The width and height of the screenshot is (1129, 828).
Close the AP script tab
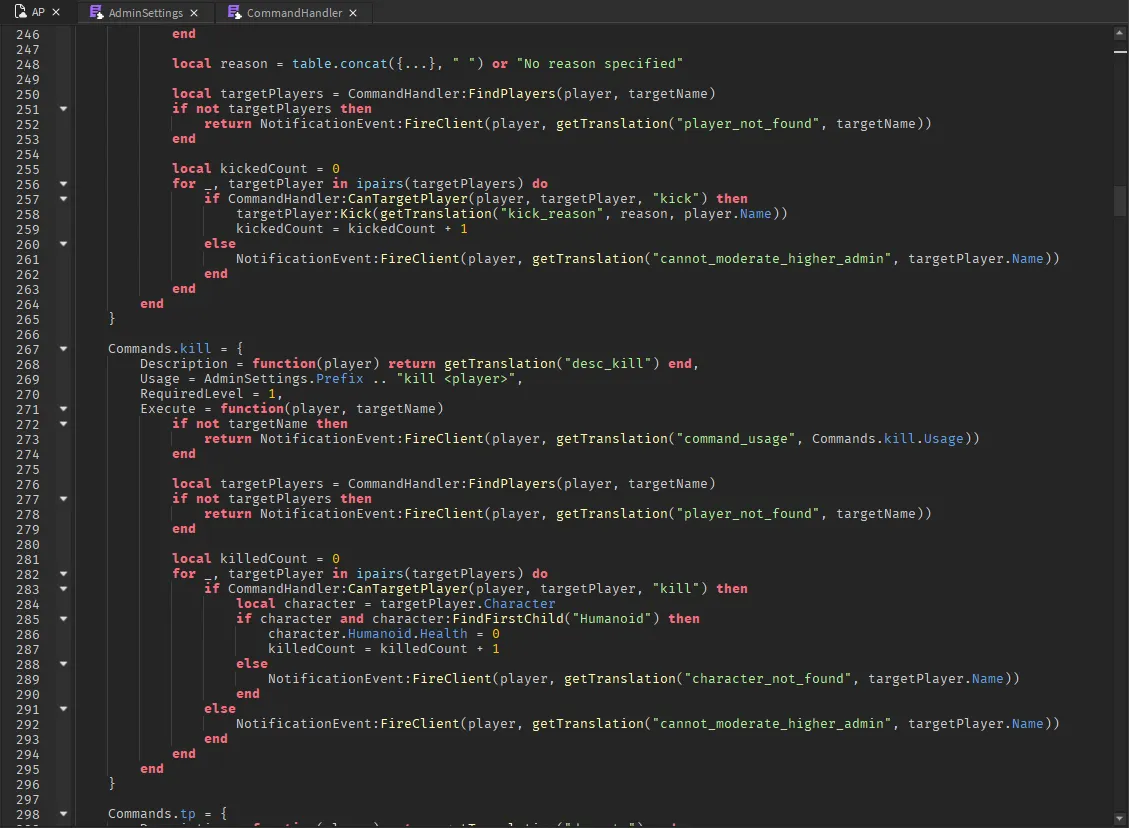57,13
